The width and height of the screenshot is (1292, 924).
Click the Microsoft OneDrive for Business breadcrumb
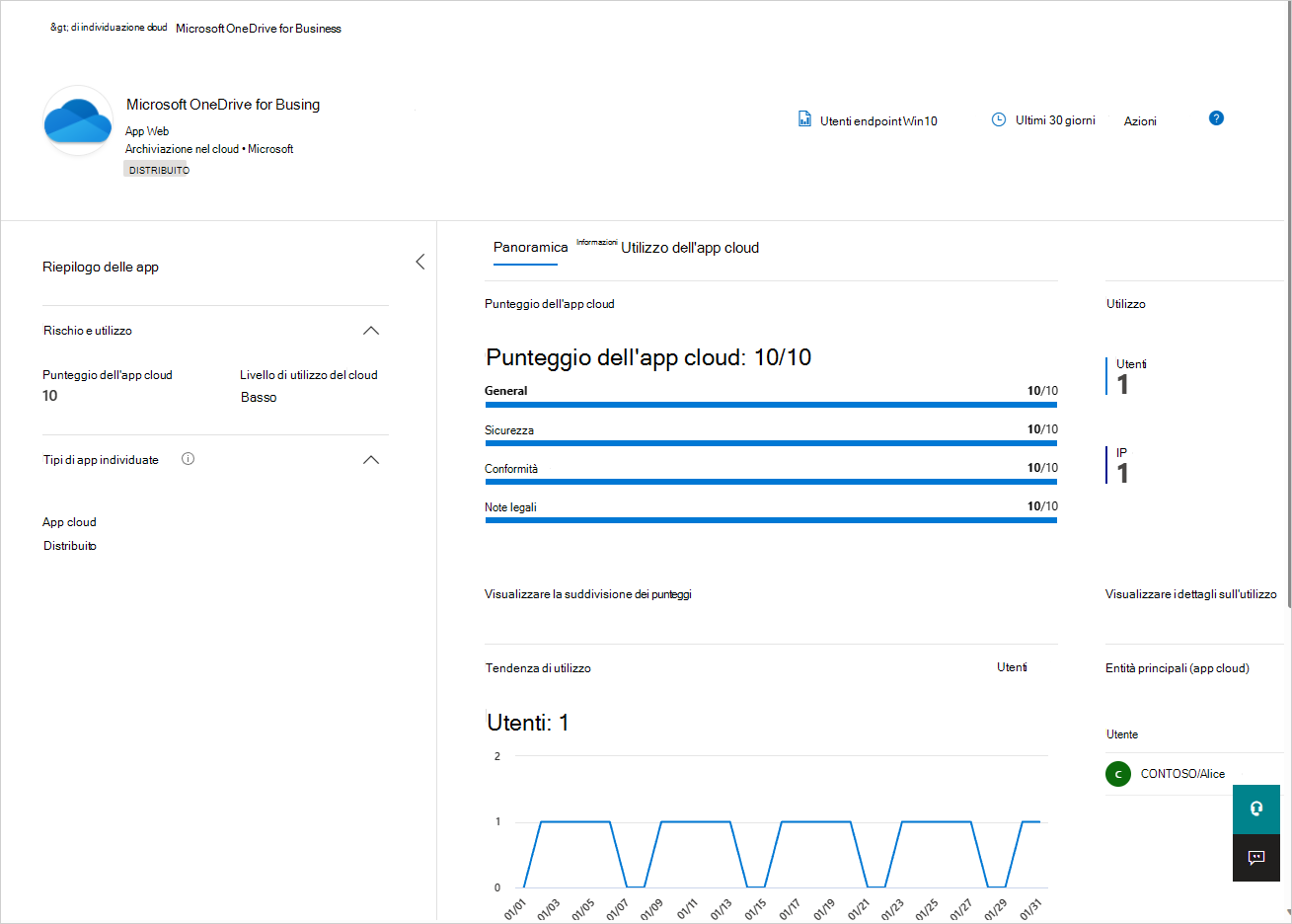pos(259,29)
